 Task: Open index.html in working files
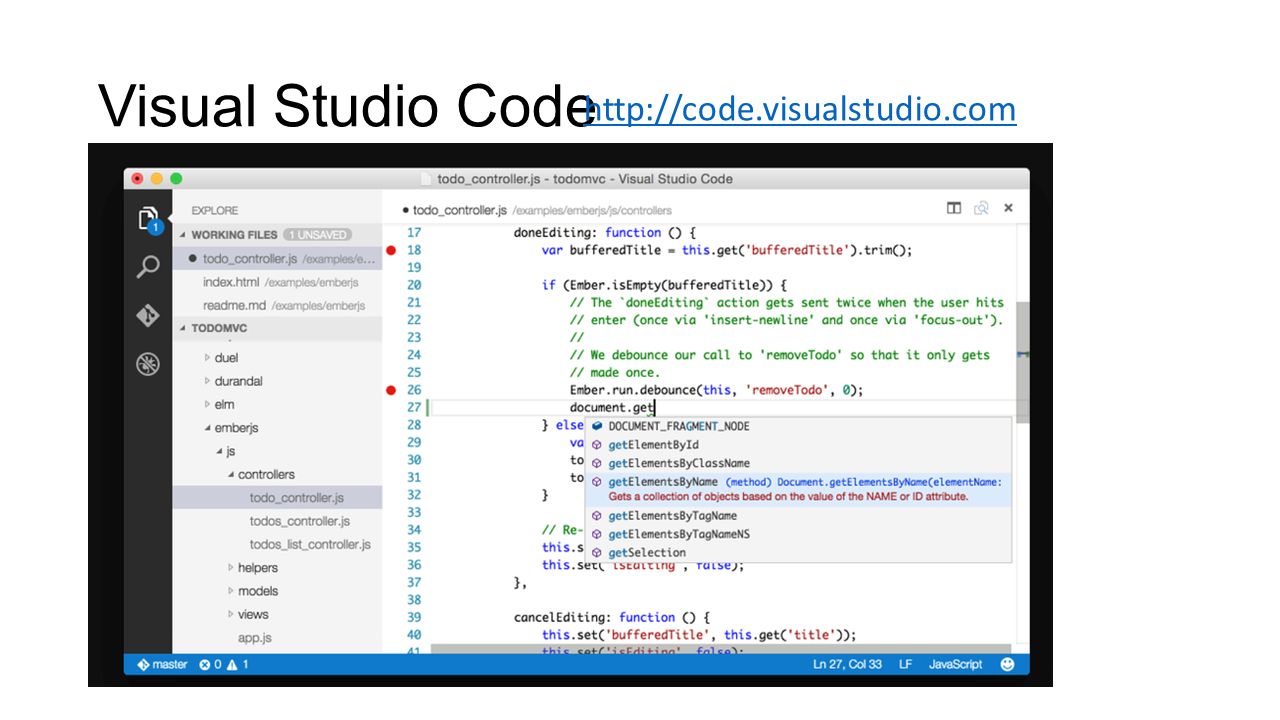pyautogui.click(x=277, y=282)
